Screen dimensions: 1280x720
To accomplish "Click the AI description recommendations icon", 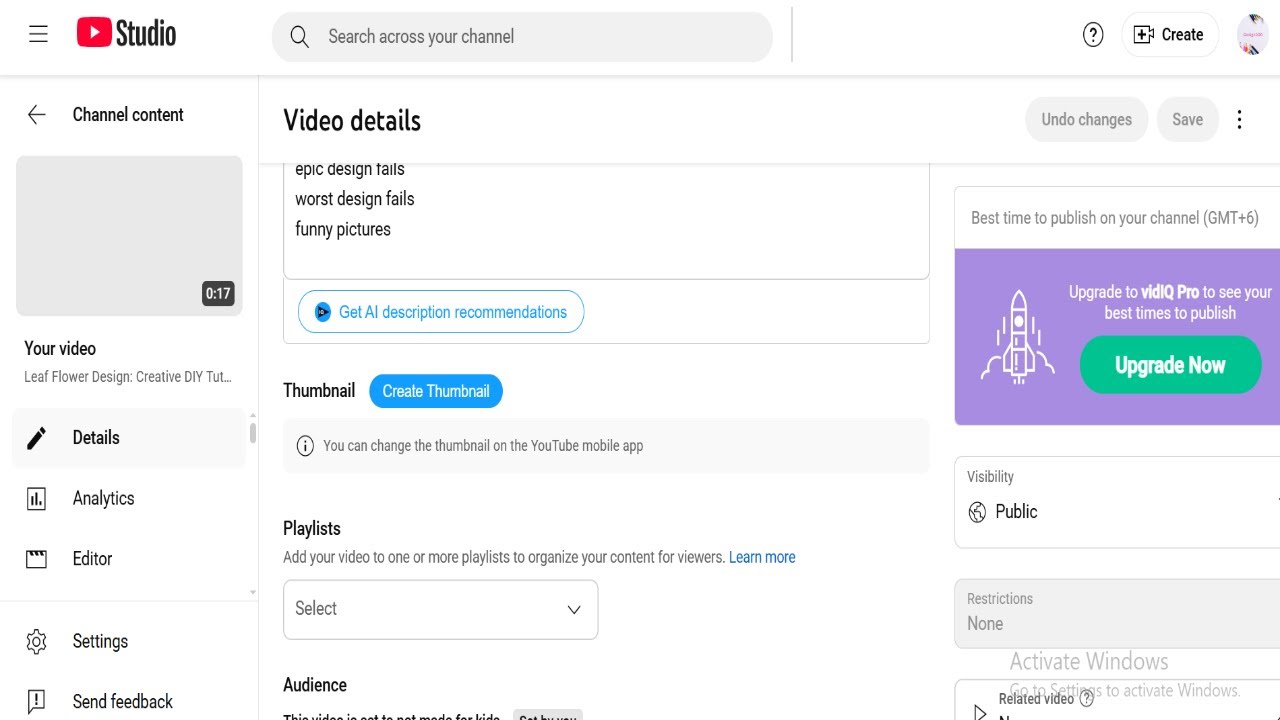I will [322, 312].
